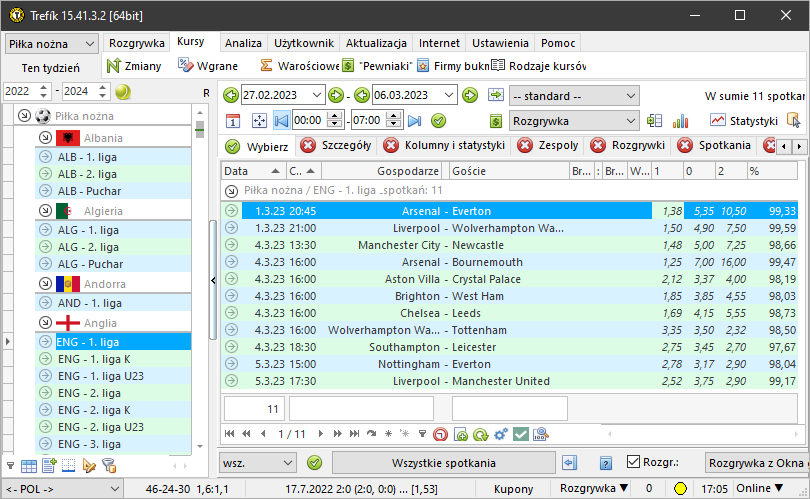This screenshot has height=499, width=810.
Task: Click the Wszystkie spotkania button
Action: click(x=443, y=463)
